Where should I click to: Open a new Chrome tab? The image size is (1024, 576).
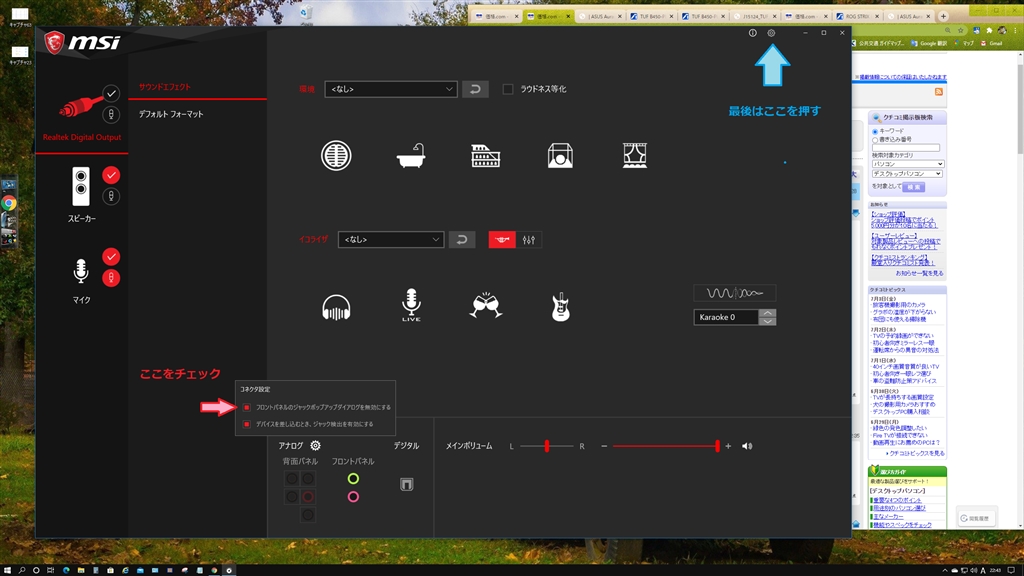pos(943,16)
